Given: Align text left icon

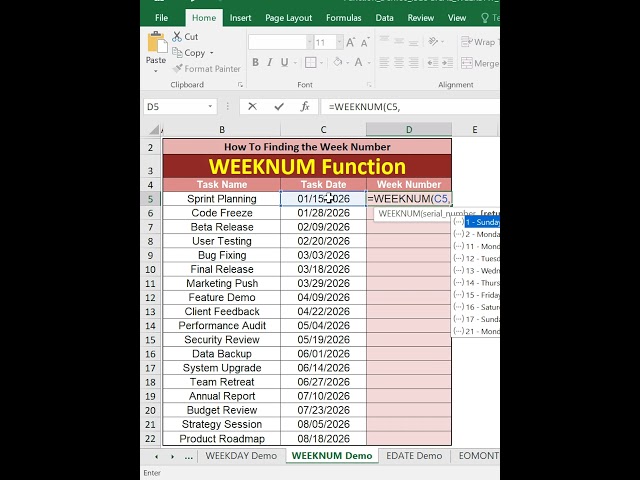Looking at the screenshot, I should (384, 62).
